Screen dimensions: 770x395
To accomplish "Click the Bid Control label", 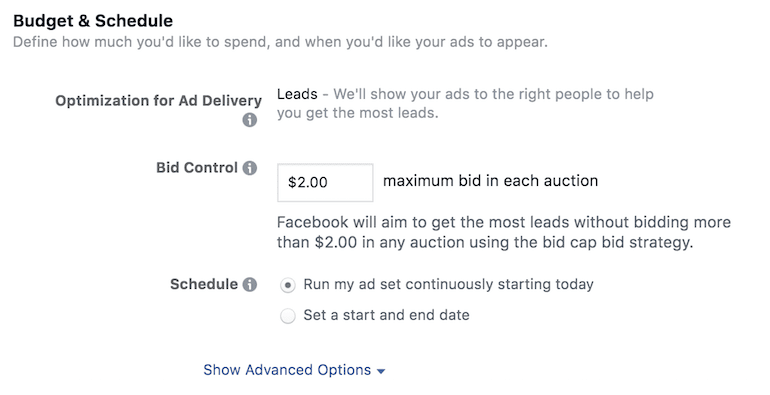I will coord(197,168).
